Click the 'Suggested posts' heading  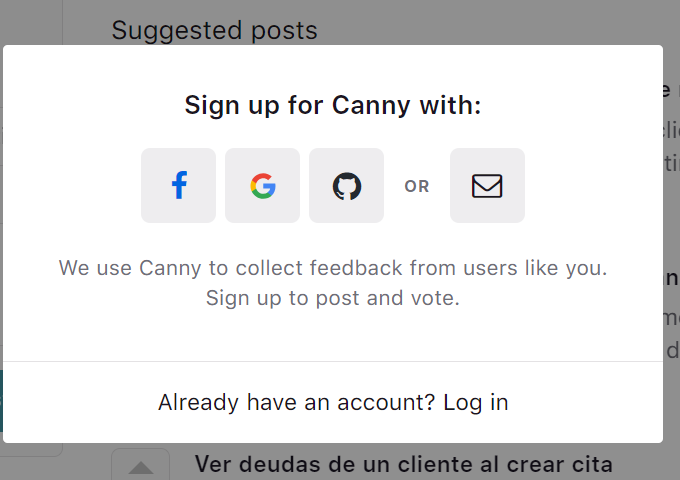[x=214, y=30]
